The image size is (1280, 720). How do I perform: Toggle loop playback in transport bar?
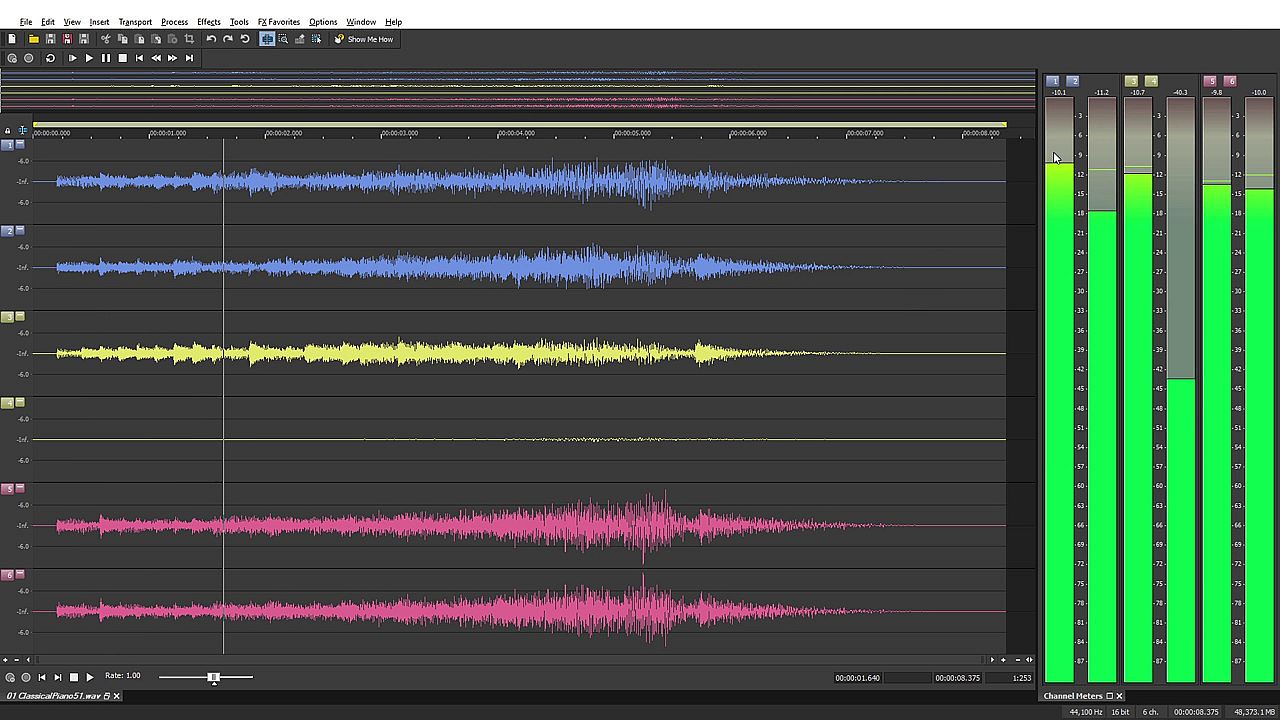[x=50, y=58]
